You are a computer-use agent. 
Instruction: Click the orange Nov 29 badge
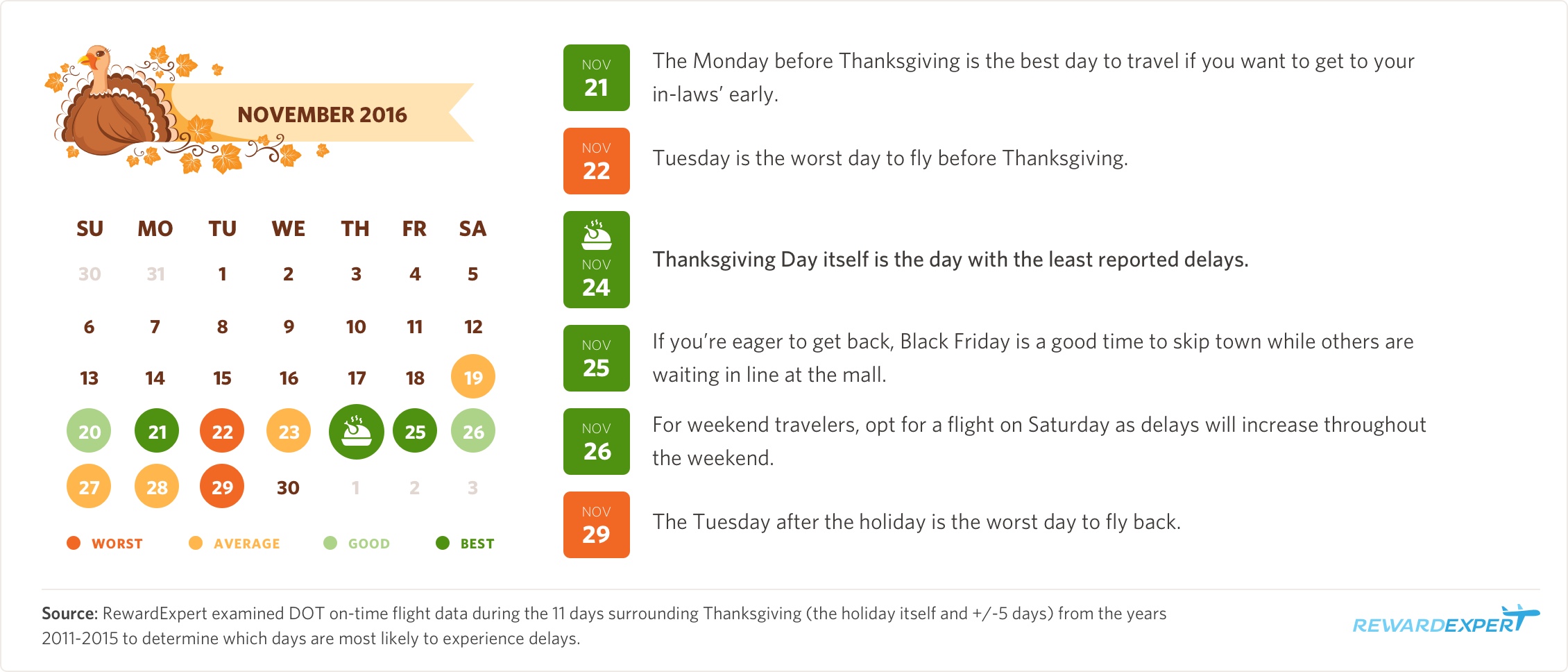coord(596,525)
